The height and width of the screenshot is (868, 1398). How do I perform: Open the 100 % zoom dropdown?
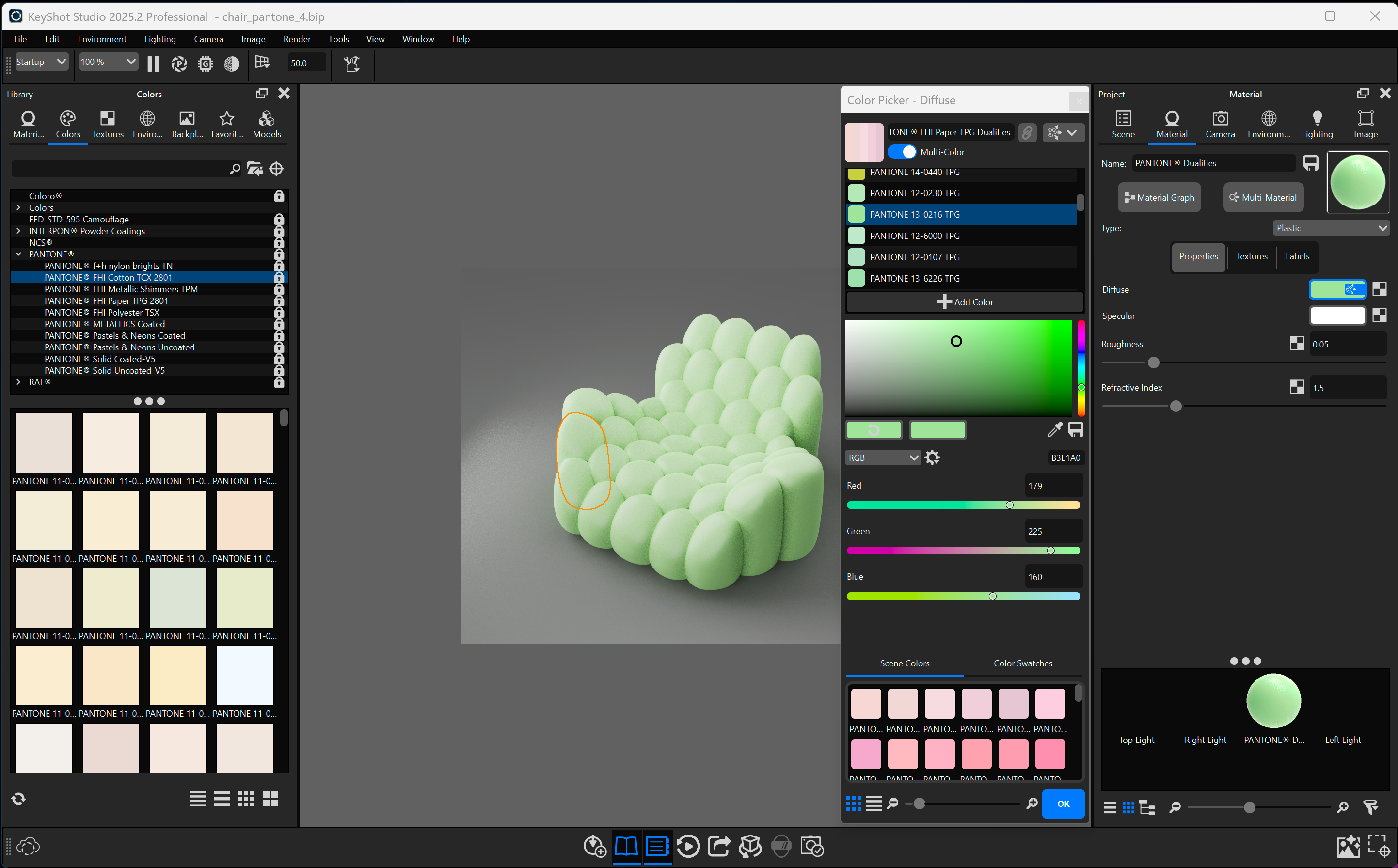coord(108,62)
